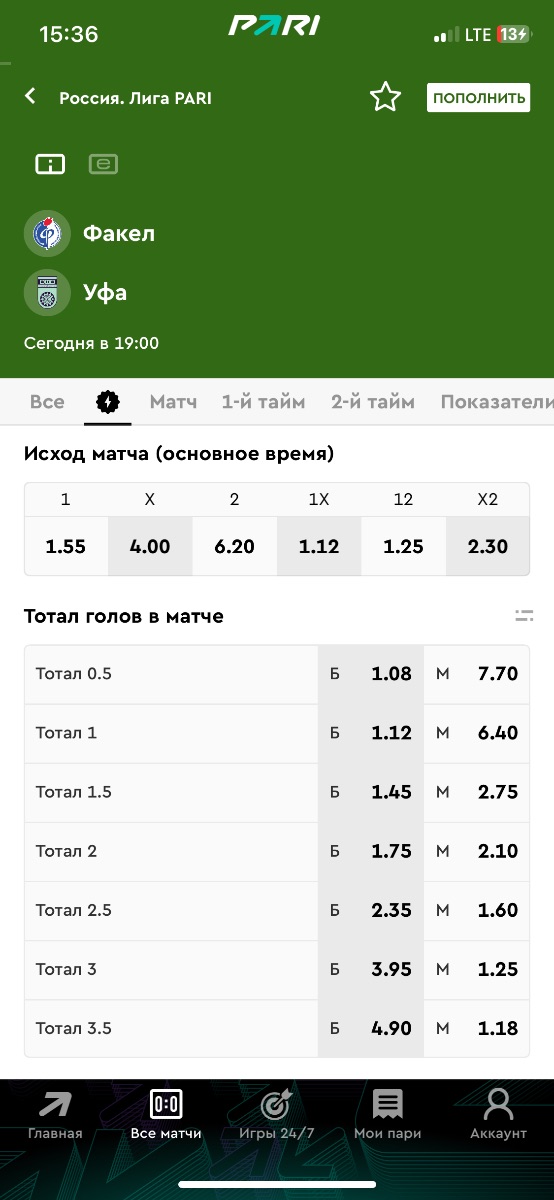
Task: Pick odds 1.55 for outcome 1
Action: pyautogui.click(x=66, y=546)
